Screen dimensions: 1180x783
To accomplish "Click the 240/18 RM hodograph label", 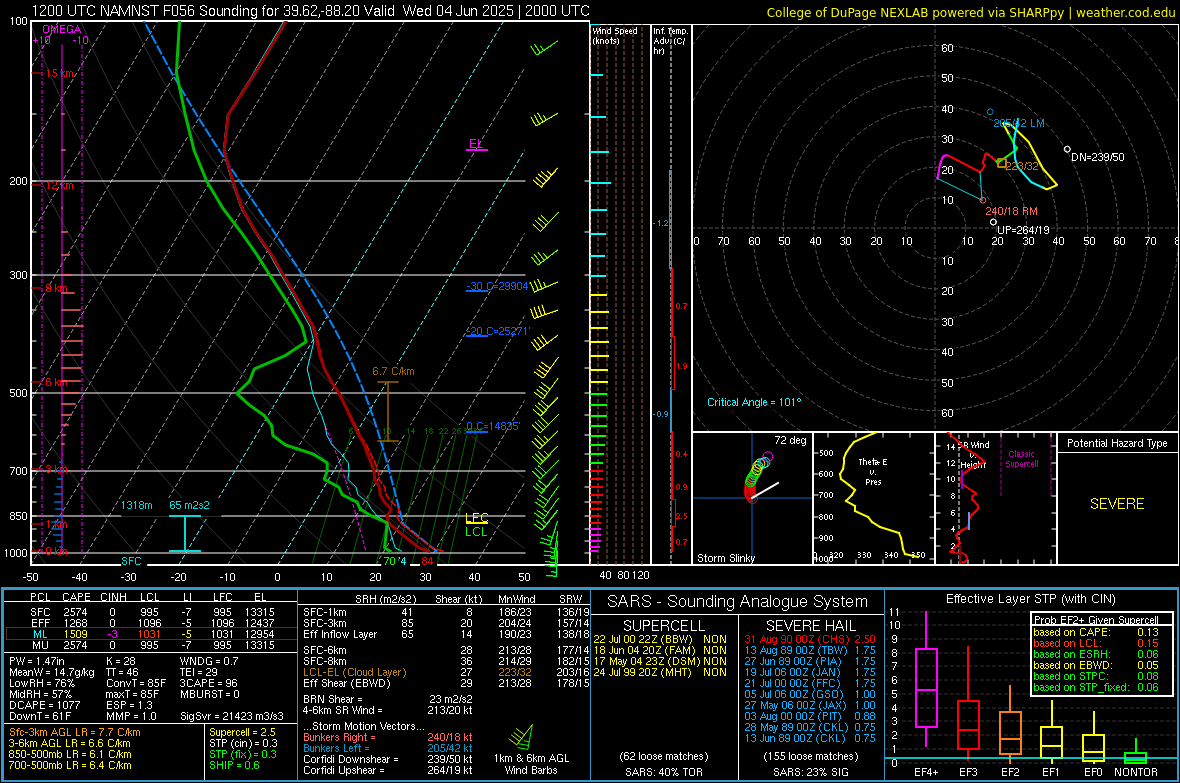I will pos(1011,211).
